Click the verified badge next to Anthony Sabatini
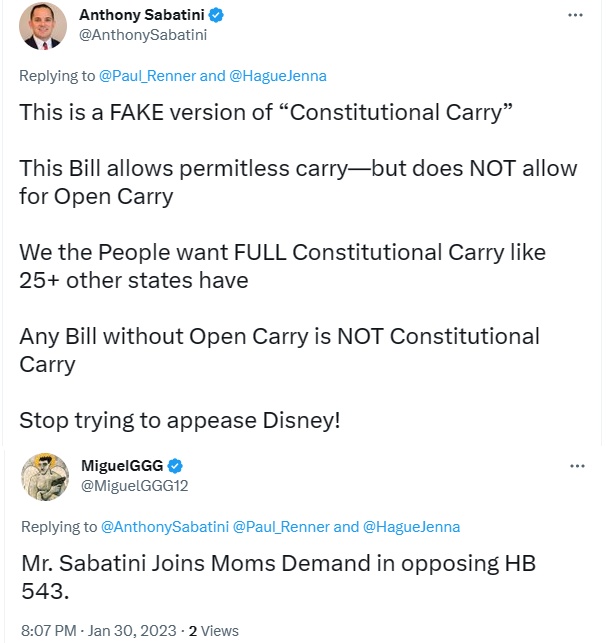 pyautogui.click(x=216, y=15)
